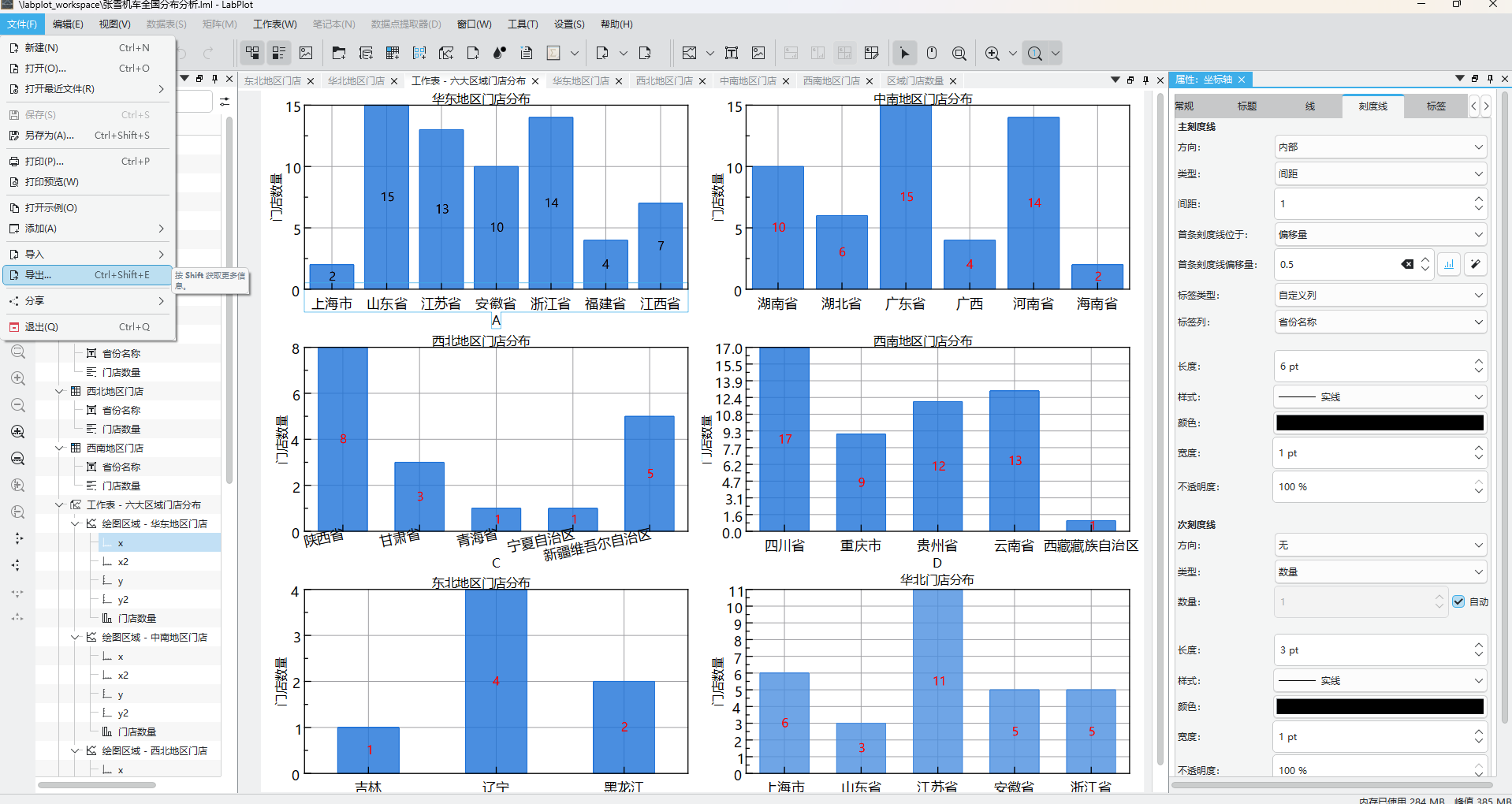Click minor tick color black swatch

[1380, 706]
